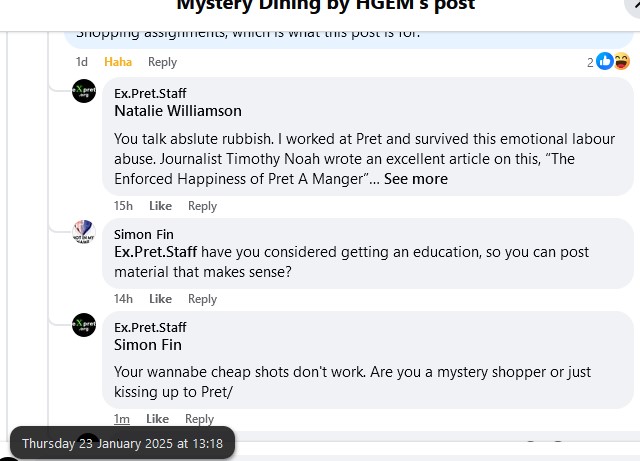Reply to the 1d comment
This screenshot has height=461, width=640.
162,62
